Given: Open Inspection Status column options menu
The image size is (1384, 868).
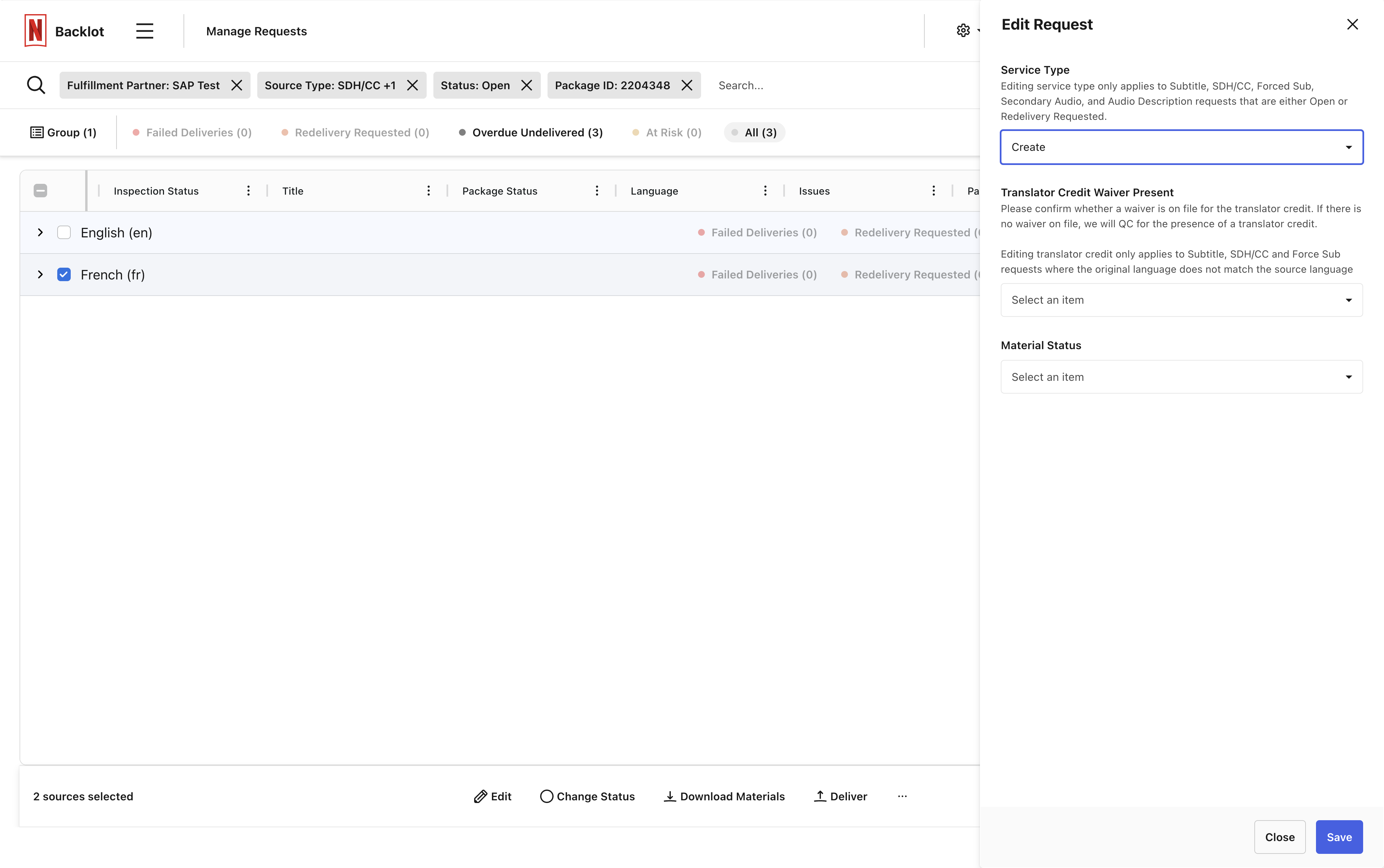Looking at the screenshot, I should point(249,191).
